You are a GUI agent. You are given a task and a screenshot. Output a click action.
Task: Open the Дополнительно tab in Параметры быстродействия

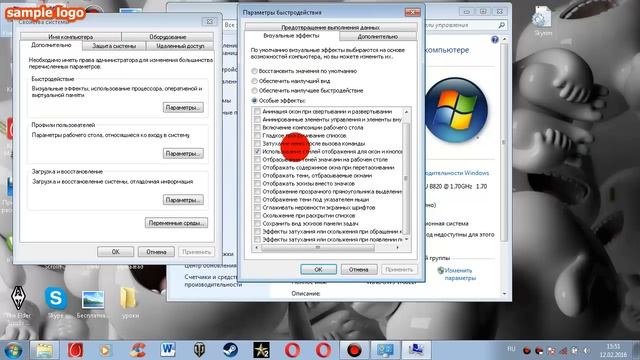click(378, 36)
